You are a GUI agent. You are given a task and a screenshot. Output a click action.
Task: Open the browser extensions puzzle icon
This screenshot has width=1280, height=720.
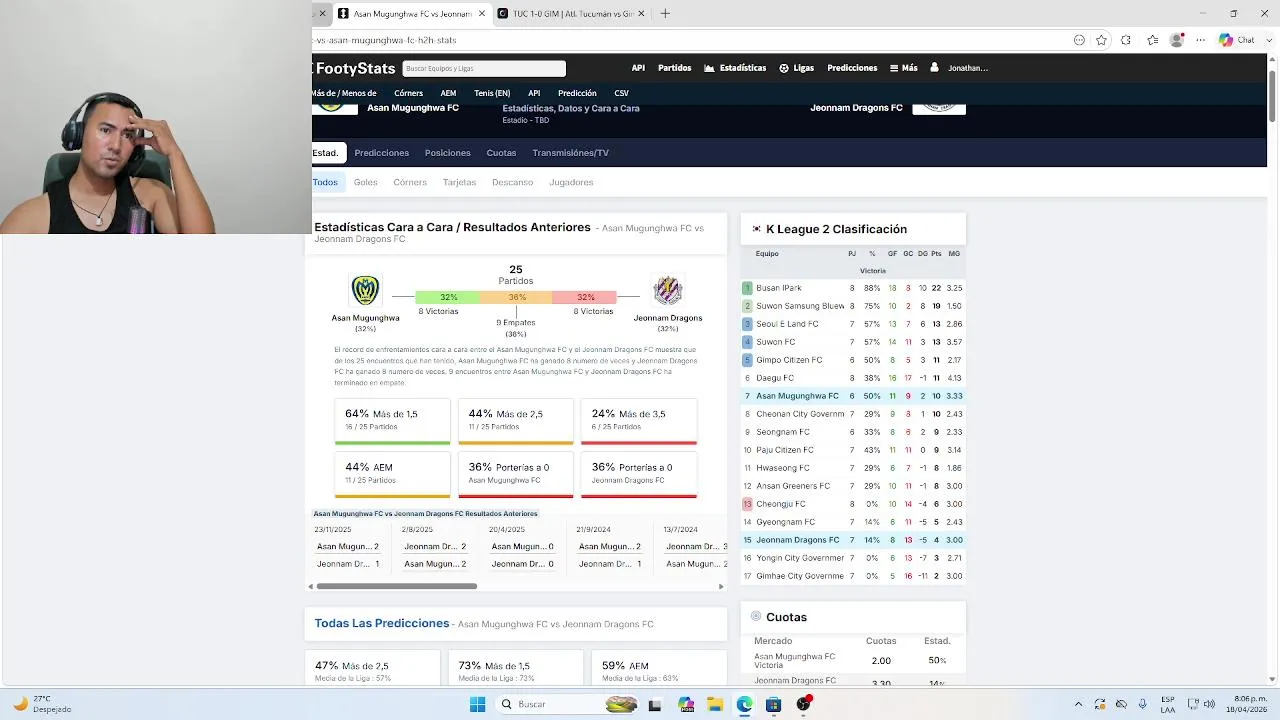pos(1126,40)
